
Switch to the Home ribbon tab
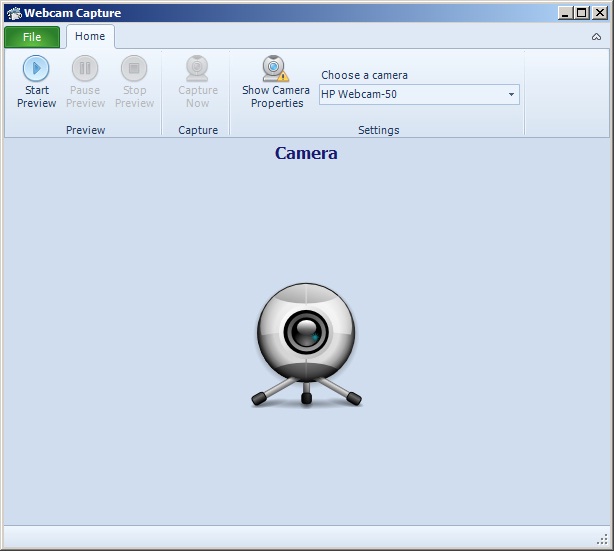pos(90,37)
